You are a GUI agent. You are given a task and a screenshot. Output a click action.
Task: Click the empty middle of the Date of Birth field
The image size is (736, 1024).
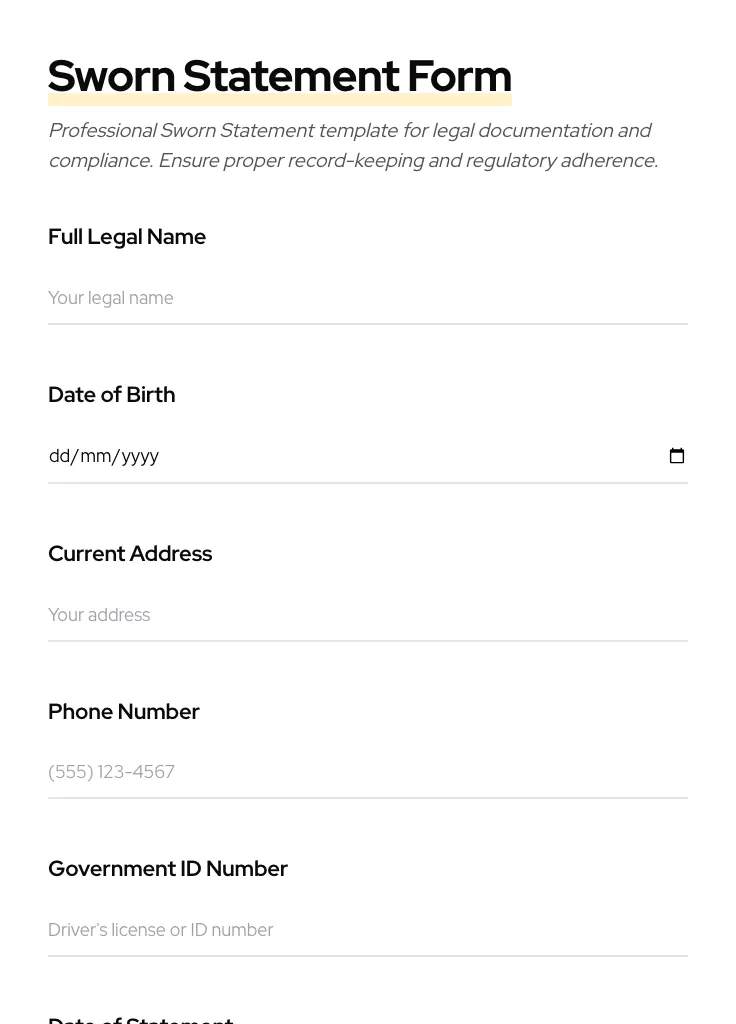click(x=400, y=456)
